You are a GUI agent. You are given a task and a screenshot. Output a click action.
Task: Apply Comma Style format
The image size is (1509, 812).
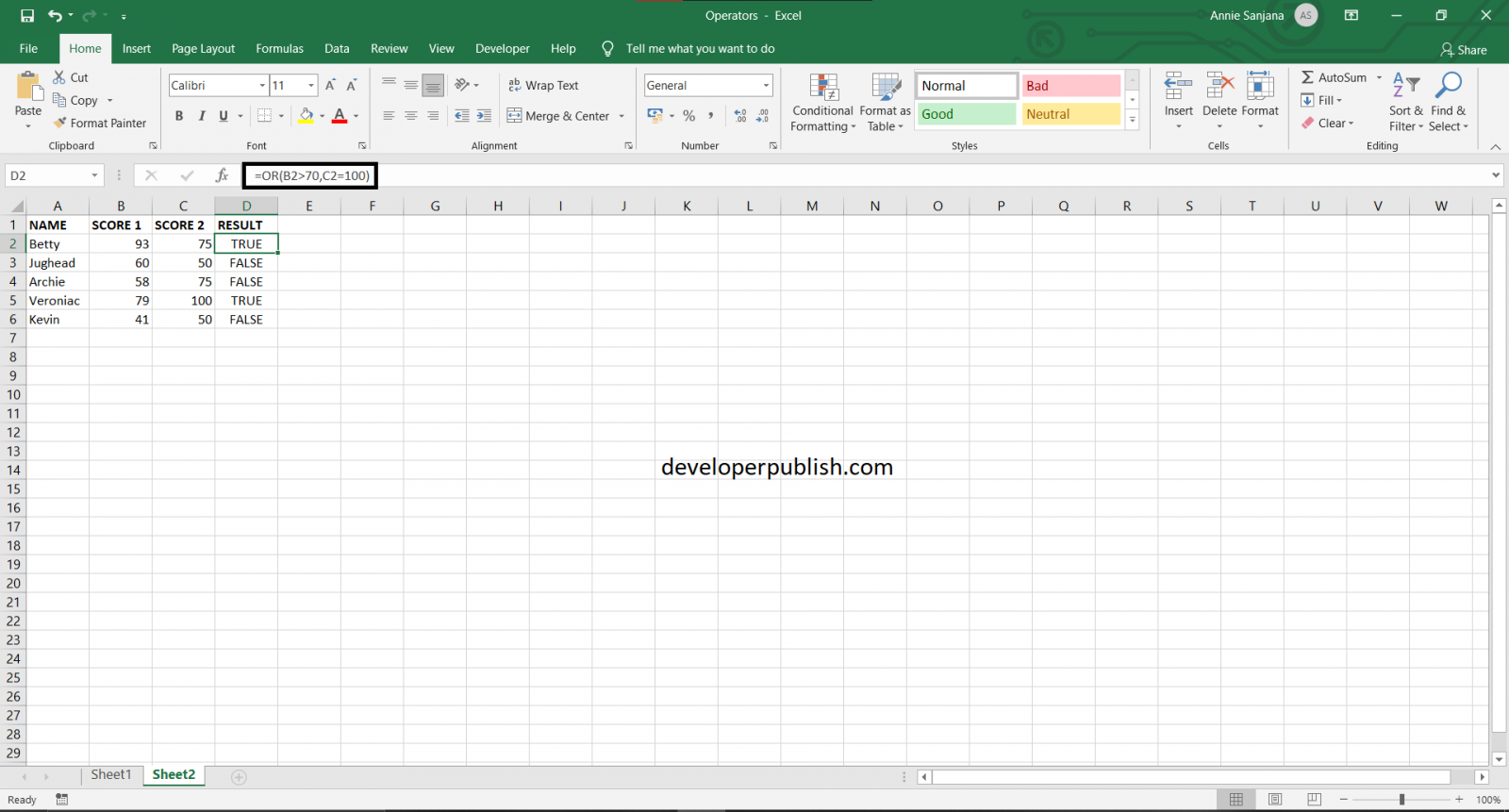click(710, 115)
